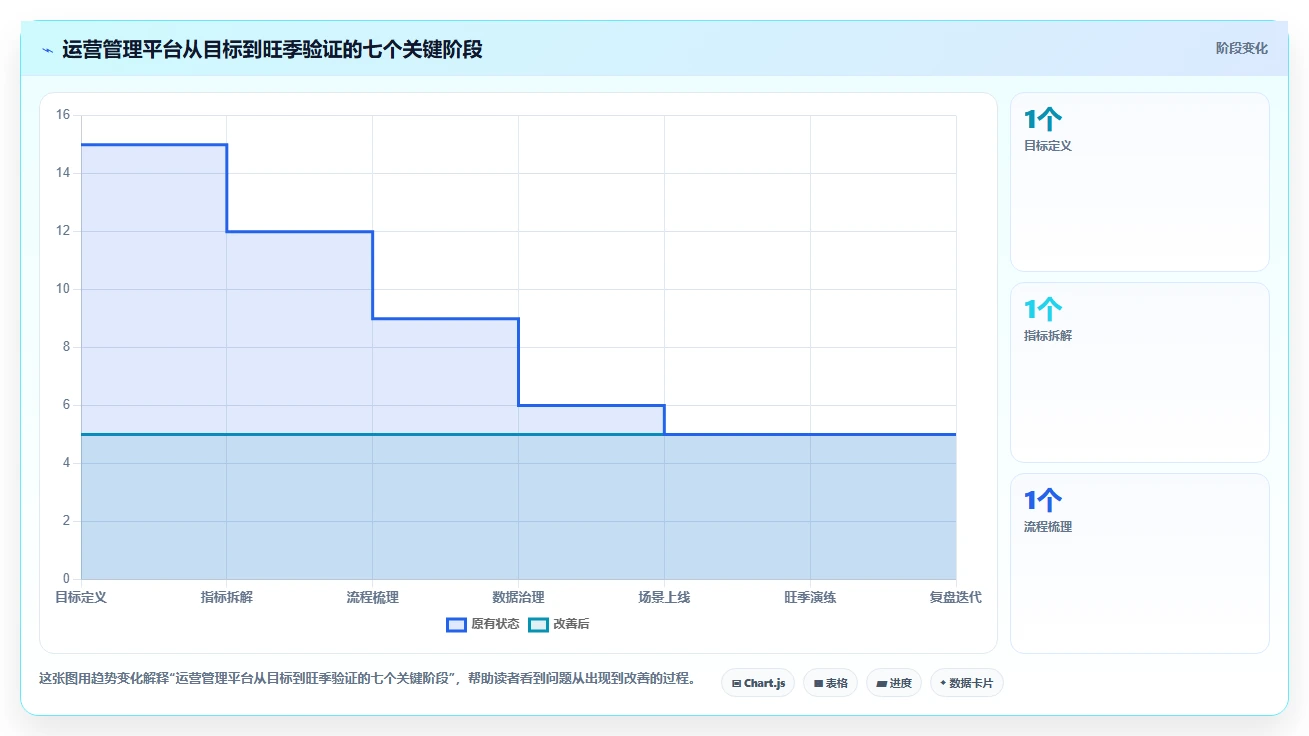
Task: Click the blue 原有状态 legend color box
Action: (456, 624)
